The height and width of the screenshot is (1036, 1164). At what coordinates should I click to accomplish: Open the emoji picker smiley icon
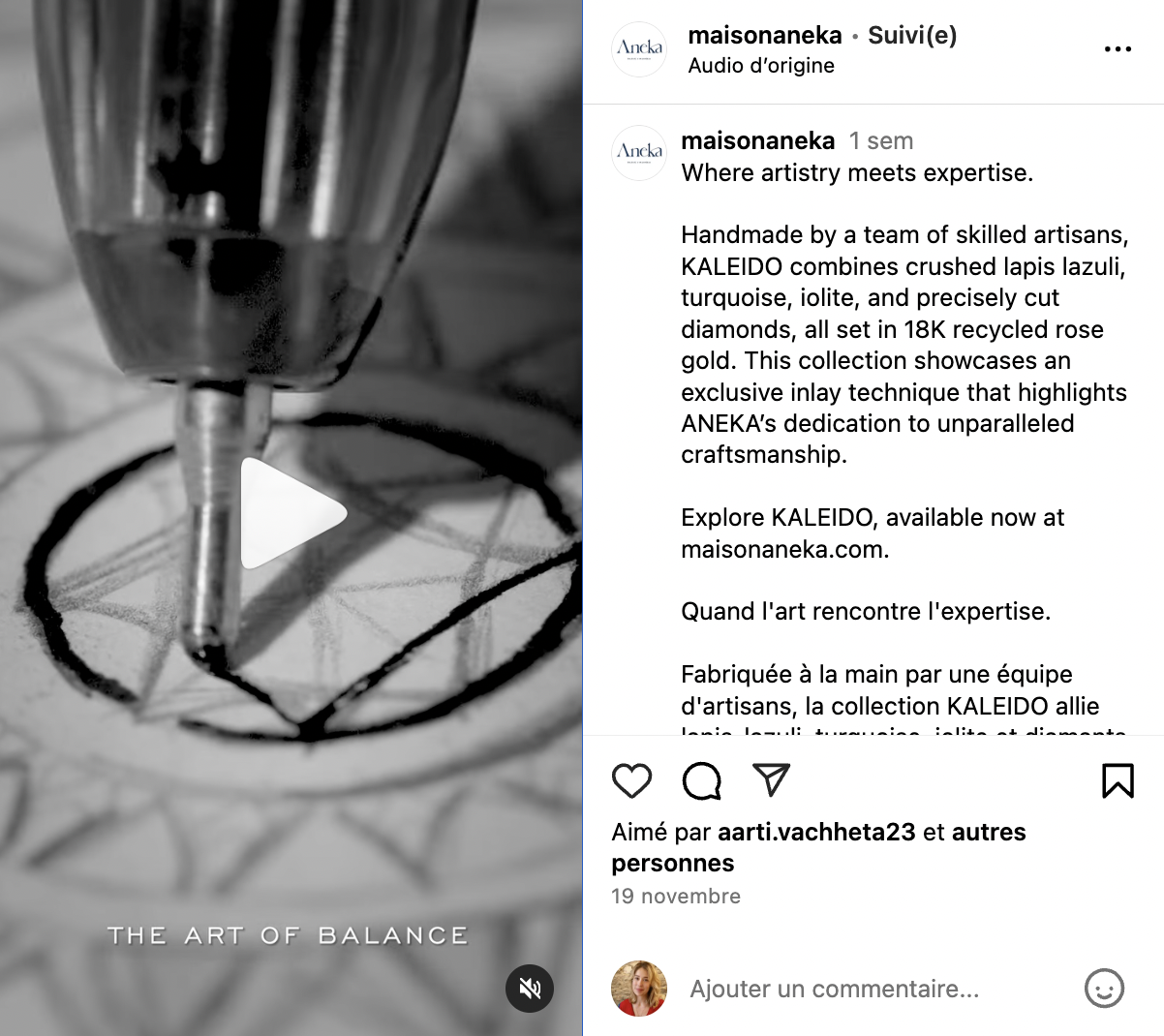1104,989
